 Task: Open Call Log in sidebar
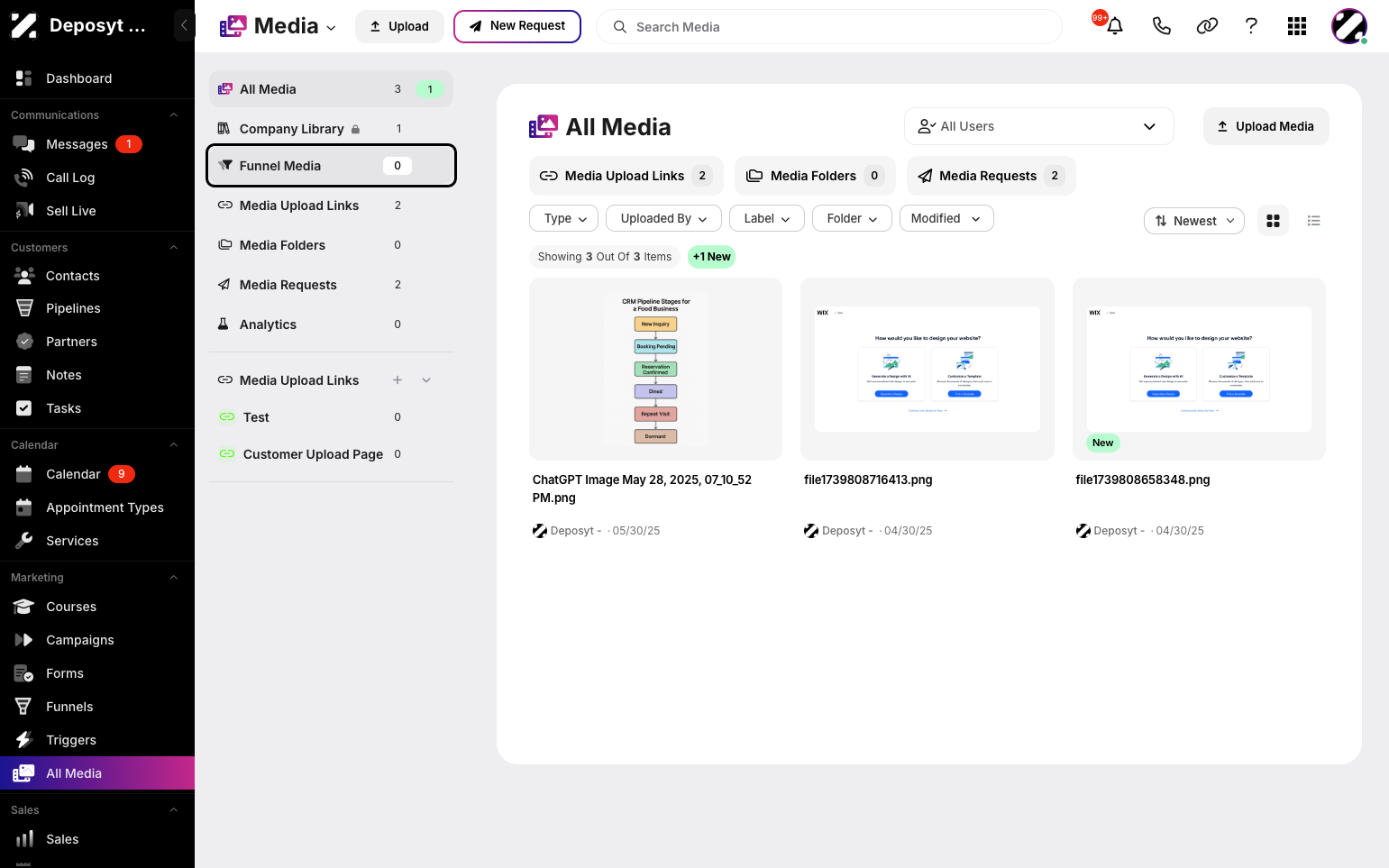(97, 178)
